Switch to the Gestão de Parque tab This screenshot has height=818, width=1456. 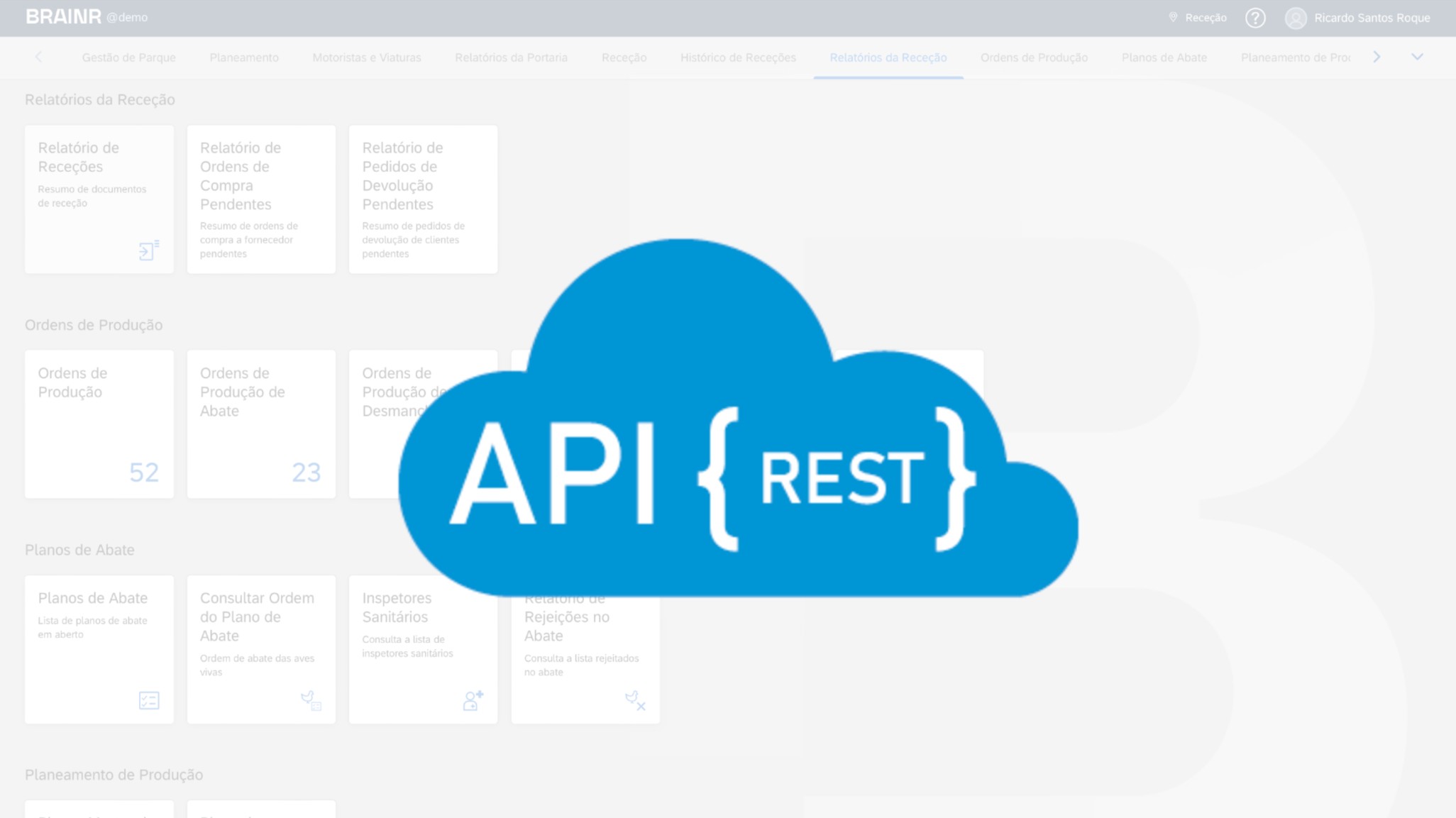pos(128,57)
